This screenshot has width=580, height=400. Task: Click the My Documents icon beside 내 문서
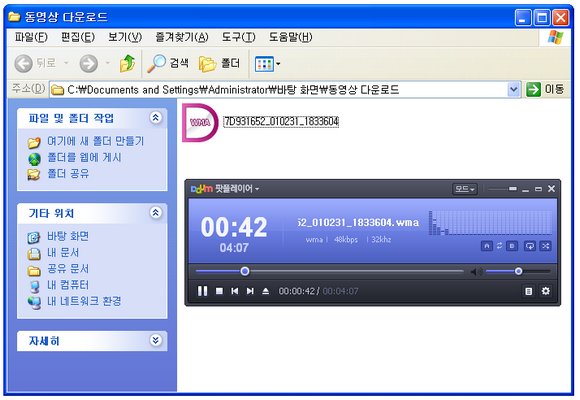34,254
